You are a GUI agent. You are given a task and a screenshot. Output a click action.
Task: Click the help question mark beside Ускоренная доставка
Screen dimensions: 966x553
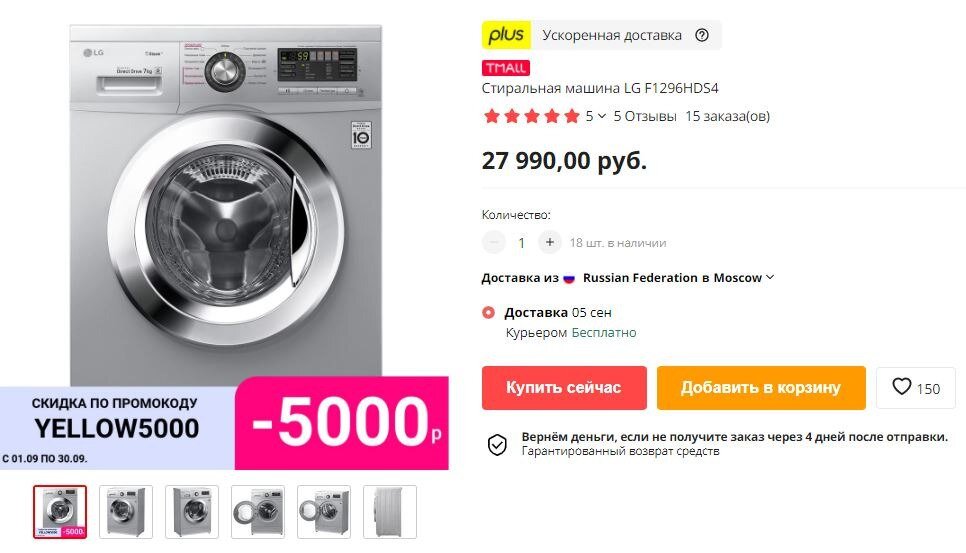[702, 35]
